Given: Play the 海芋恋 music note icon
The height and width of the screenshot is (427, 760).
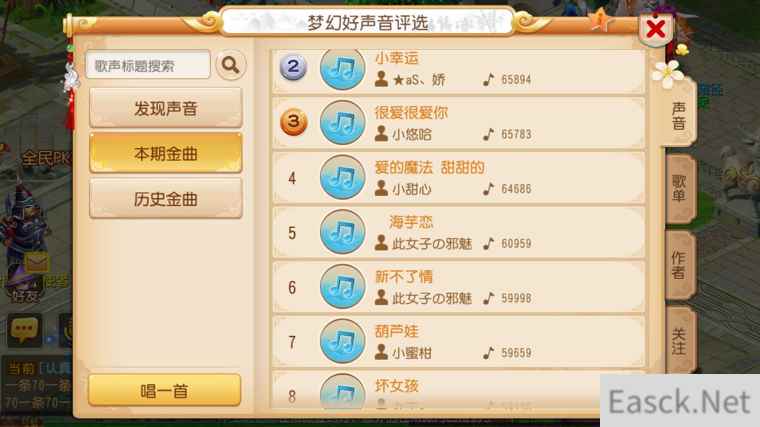Looking at the screenshot, I should (x=343, y=232).
